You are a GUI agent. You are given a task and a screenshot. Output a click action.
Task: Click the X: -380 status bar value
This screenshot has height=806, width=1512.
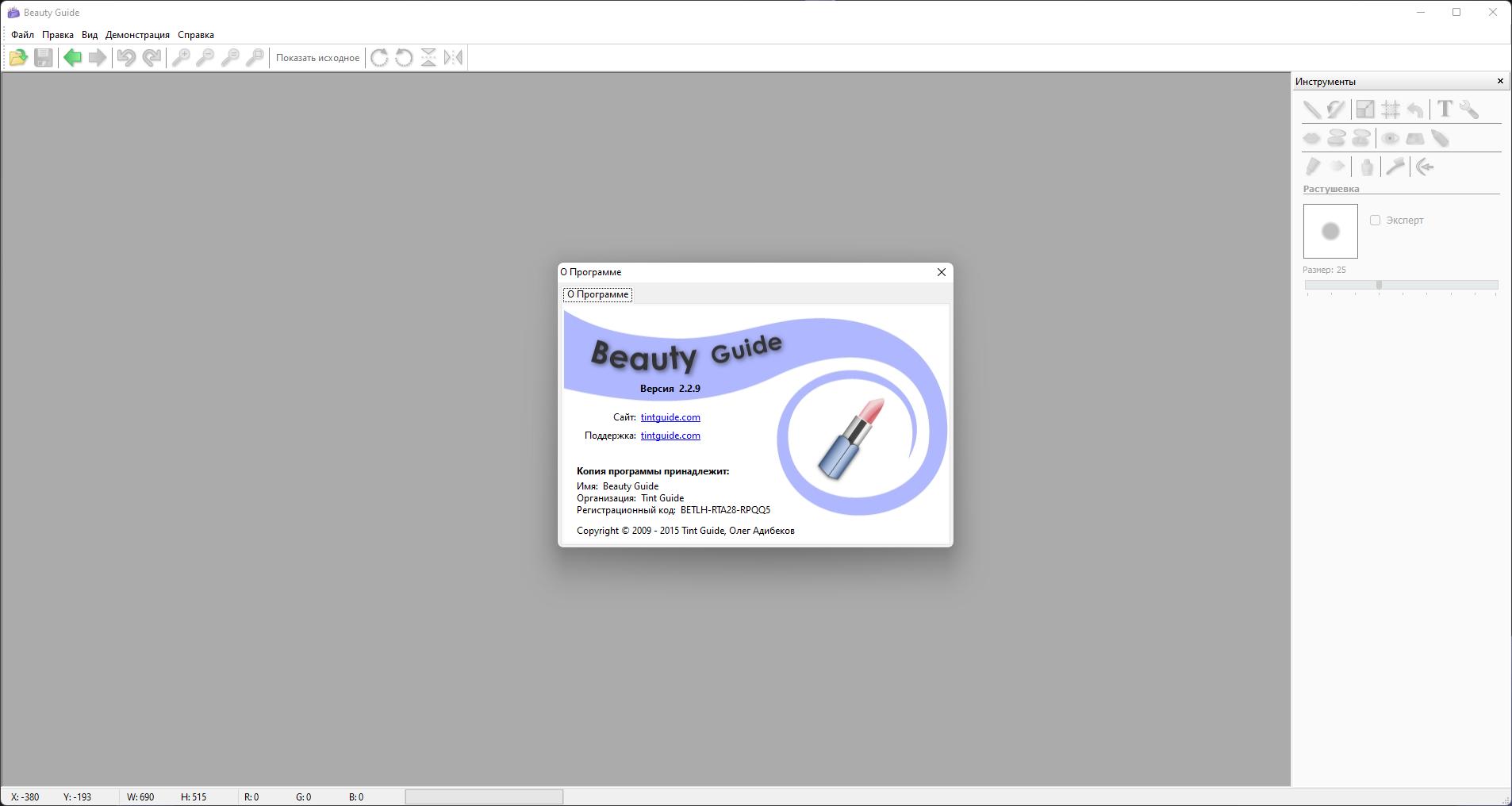25,797
